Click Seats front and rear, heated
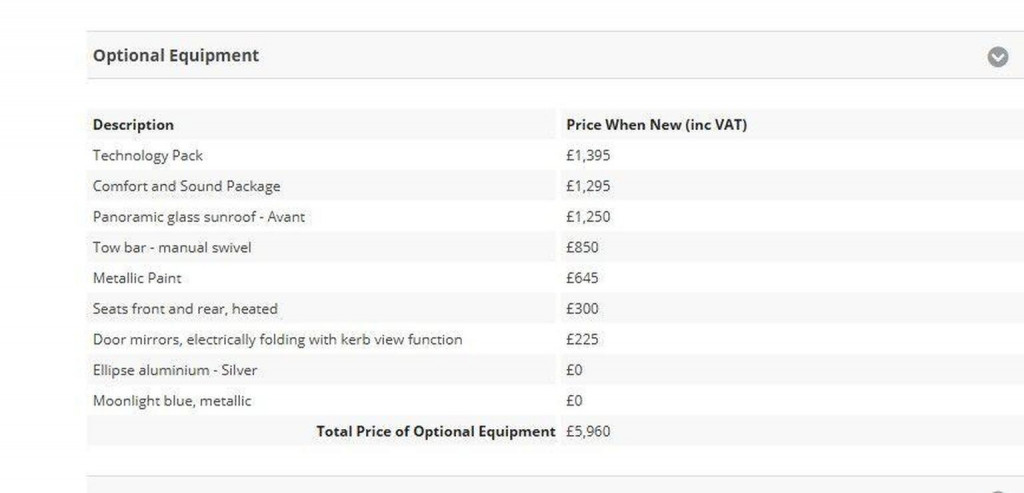Viewport: 1024px width, 493px height. point(185,309)
